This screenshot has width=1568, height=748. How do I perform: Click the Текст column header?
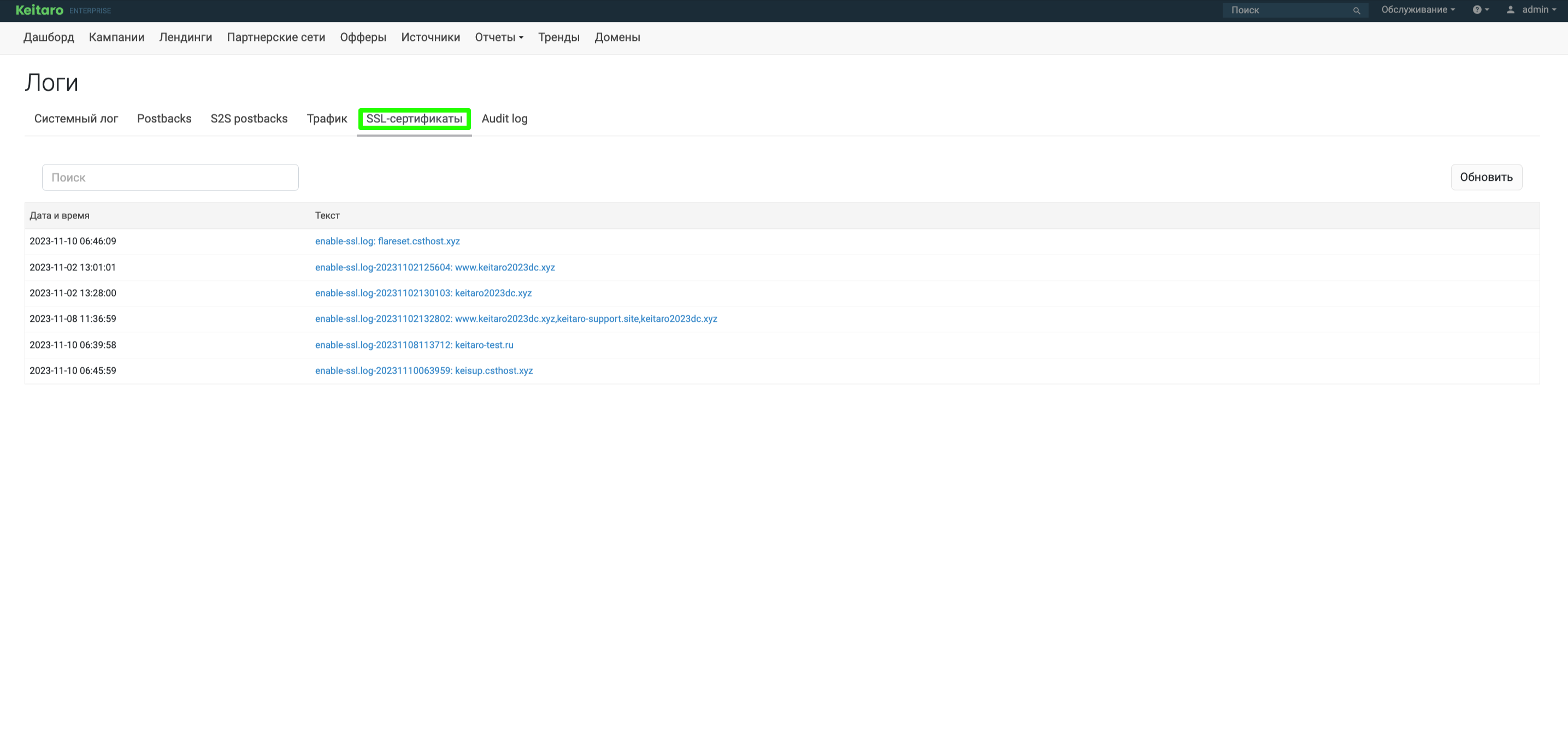[327, 215]
